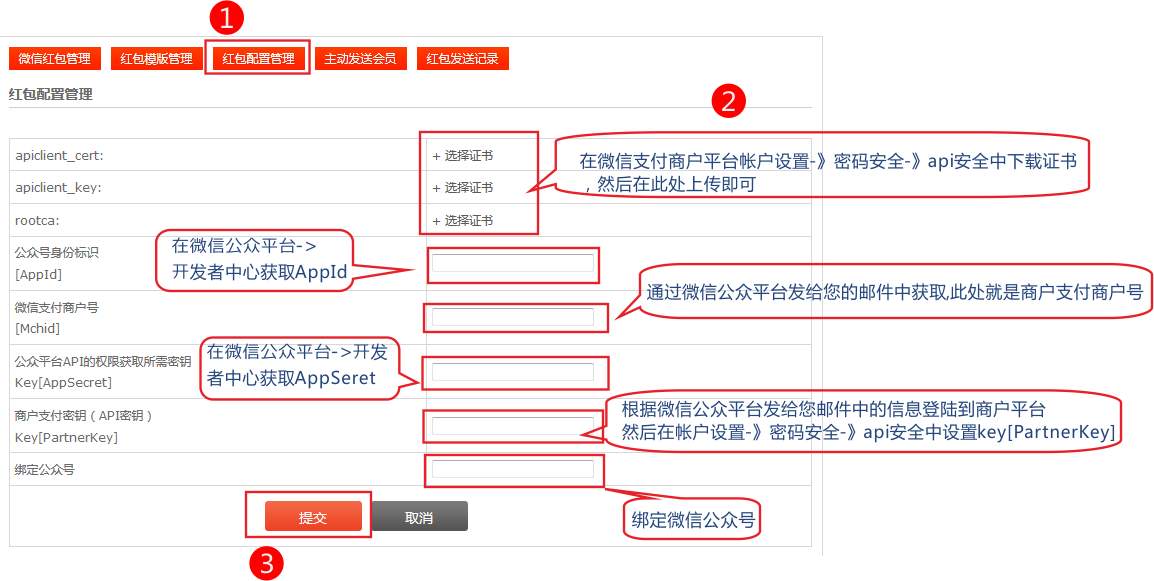Viewport: 1154px width, 581px height.
Task: Click the Key[AppSecret] text
Action: pyautogui.click(x=63, y=383)
